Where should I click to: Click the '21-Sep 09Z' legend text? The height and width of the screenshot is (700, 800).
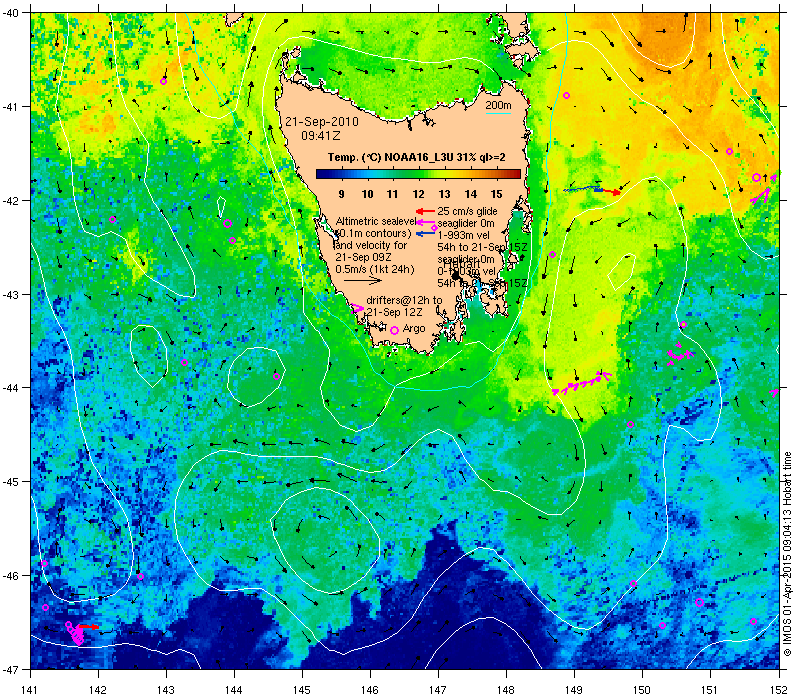click(x=363, y=257)
